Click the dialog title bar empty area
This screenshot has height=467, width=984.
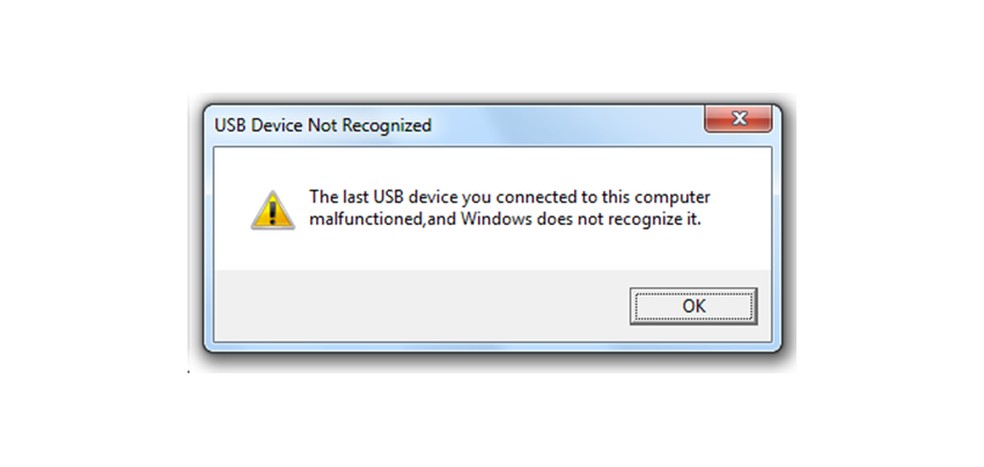click(565, 125)
